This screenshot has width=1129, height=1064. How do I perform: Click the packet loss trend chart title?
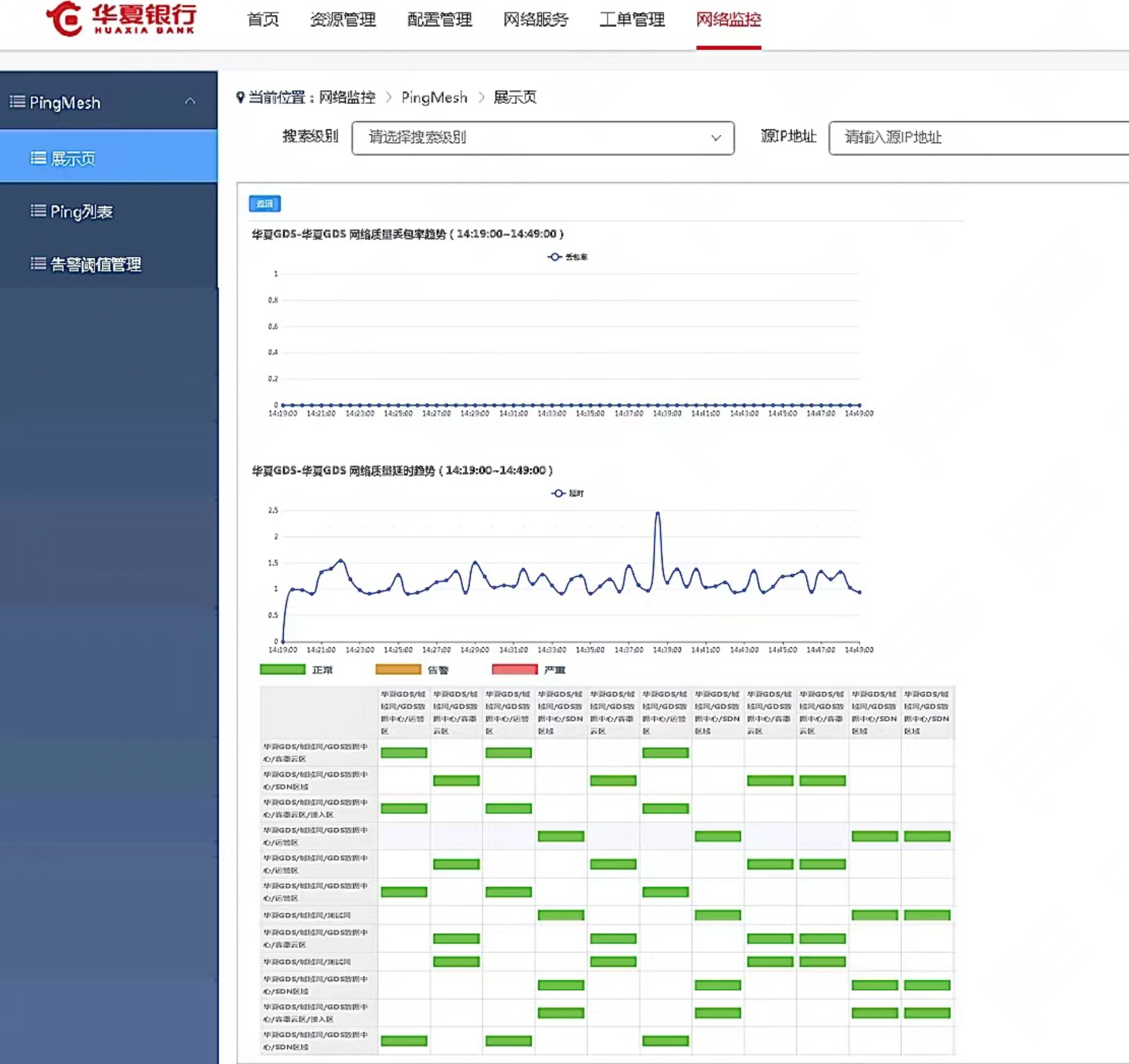click(x=408, y=234)
